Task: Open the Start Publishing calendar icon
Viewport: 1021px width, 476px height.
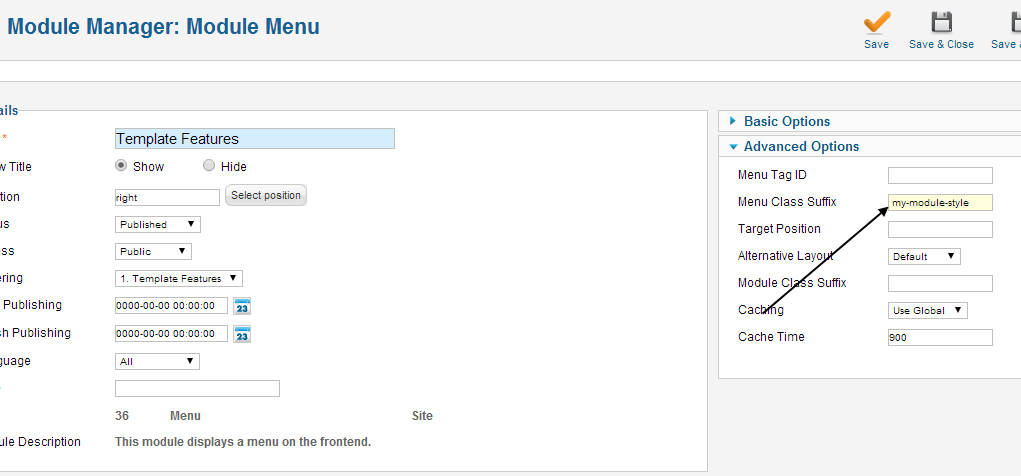Action: tap(242, 306)
